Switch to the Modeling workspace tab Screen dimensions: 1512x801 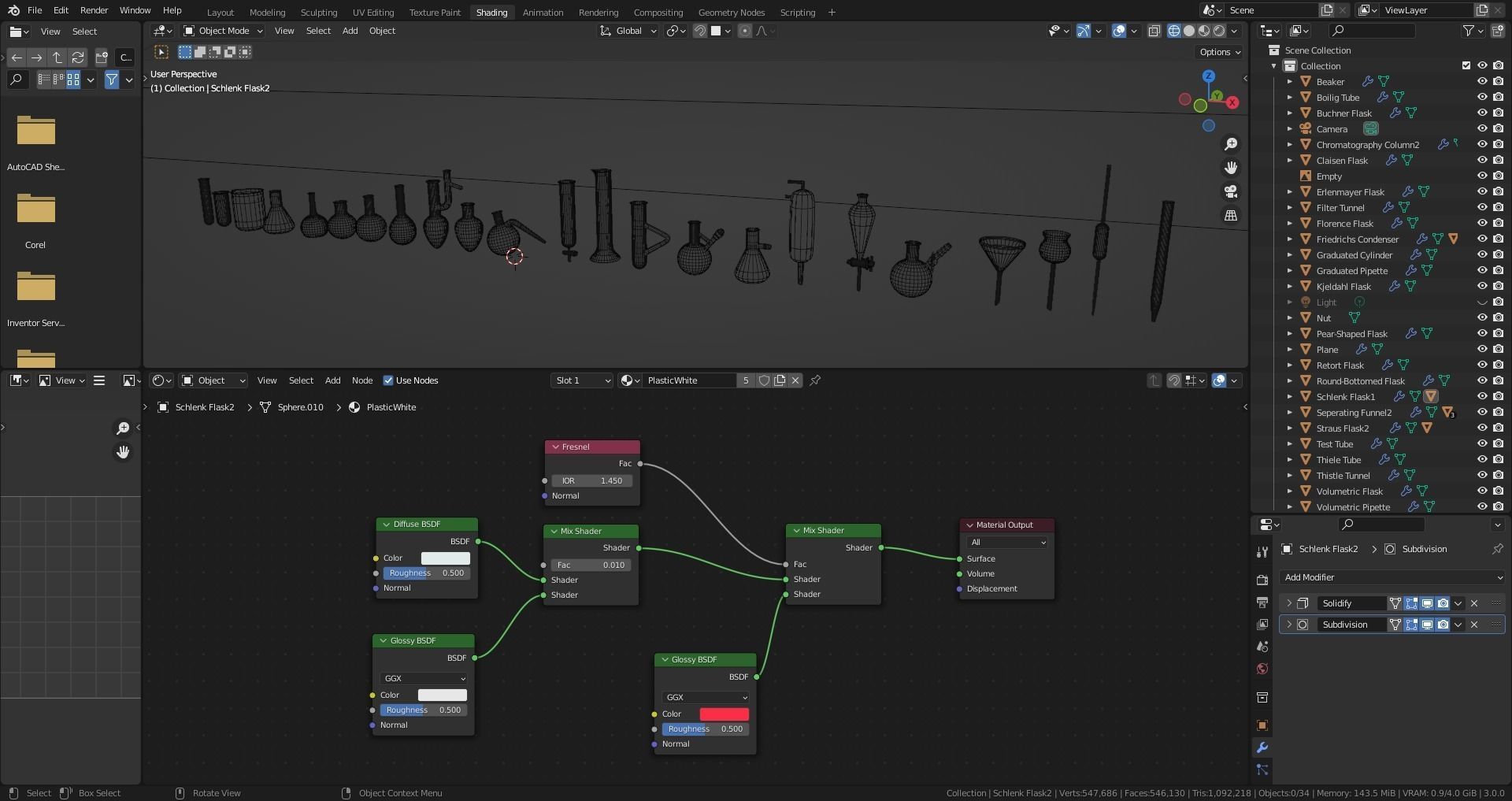pos(267,12)
